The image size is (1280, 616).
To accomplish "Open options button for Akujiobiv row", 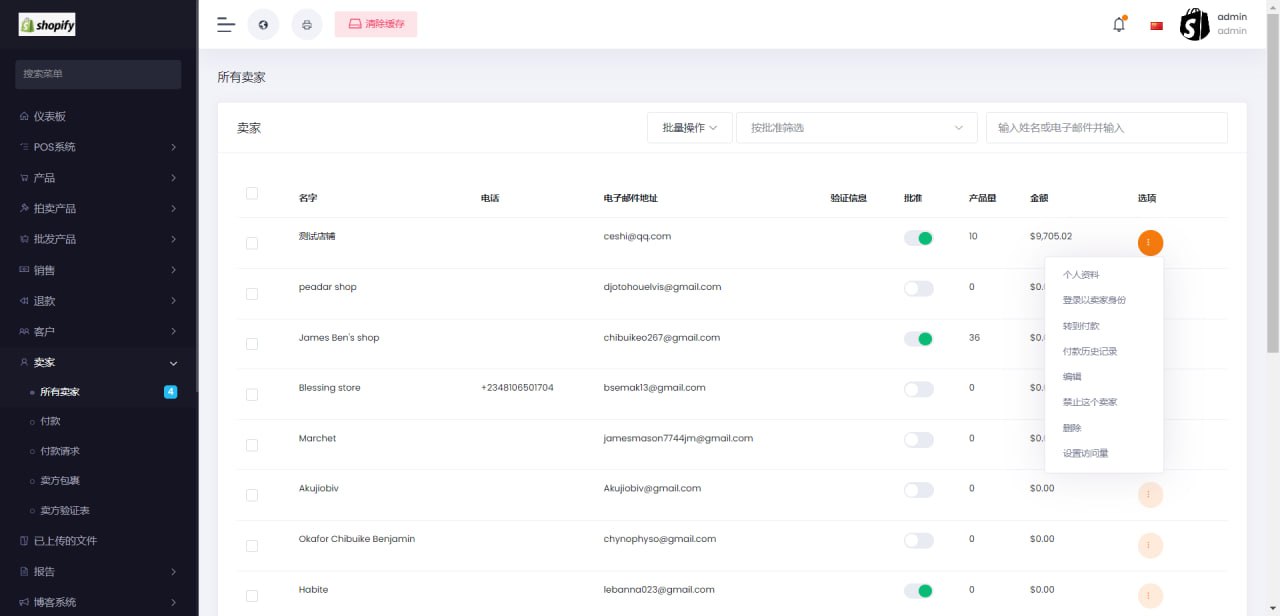I will coord(1150,494).
